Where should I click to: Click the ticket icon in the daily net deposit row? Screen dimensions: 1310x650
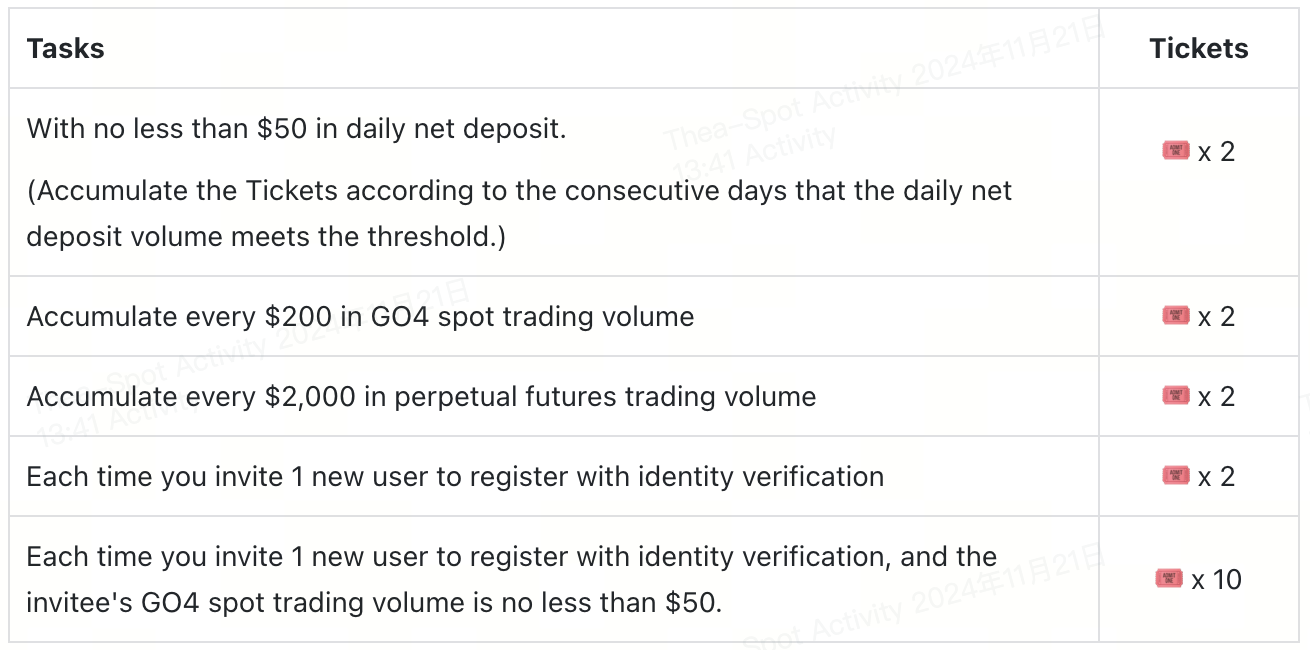[1176, 151]
